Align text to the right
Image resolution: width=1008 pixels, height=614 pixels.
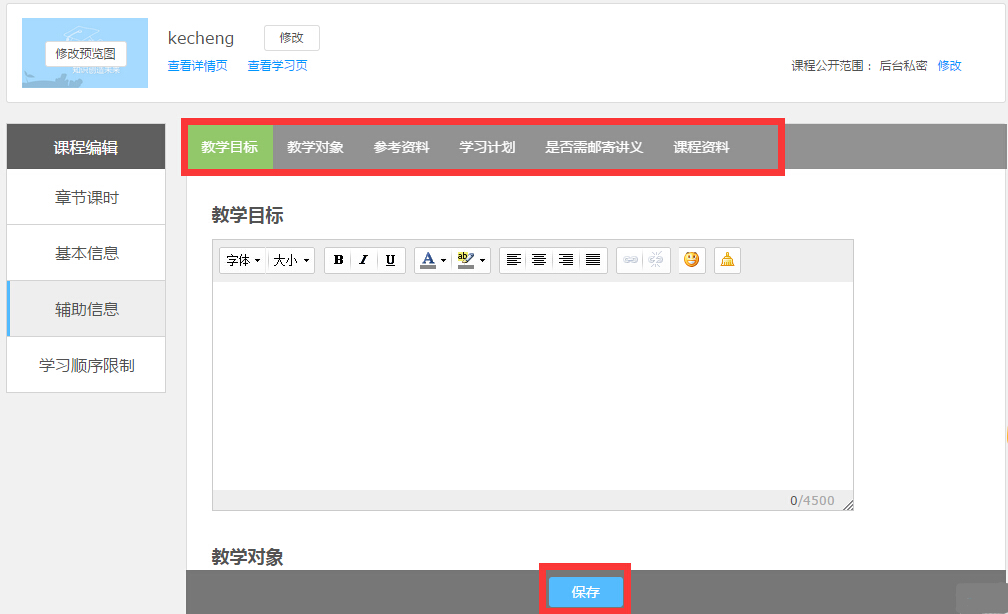(x=566, y=260)
